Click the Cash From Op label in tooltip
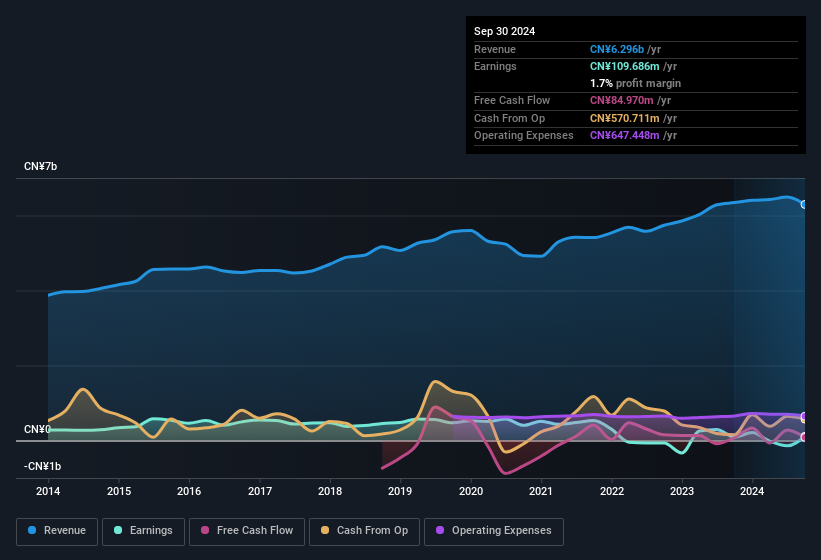Screen dimensions: 821x560 tap(509, 118)
